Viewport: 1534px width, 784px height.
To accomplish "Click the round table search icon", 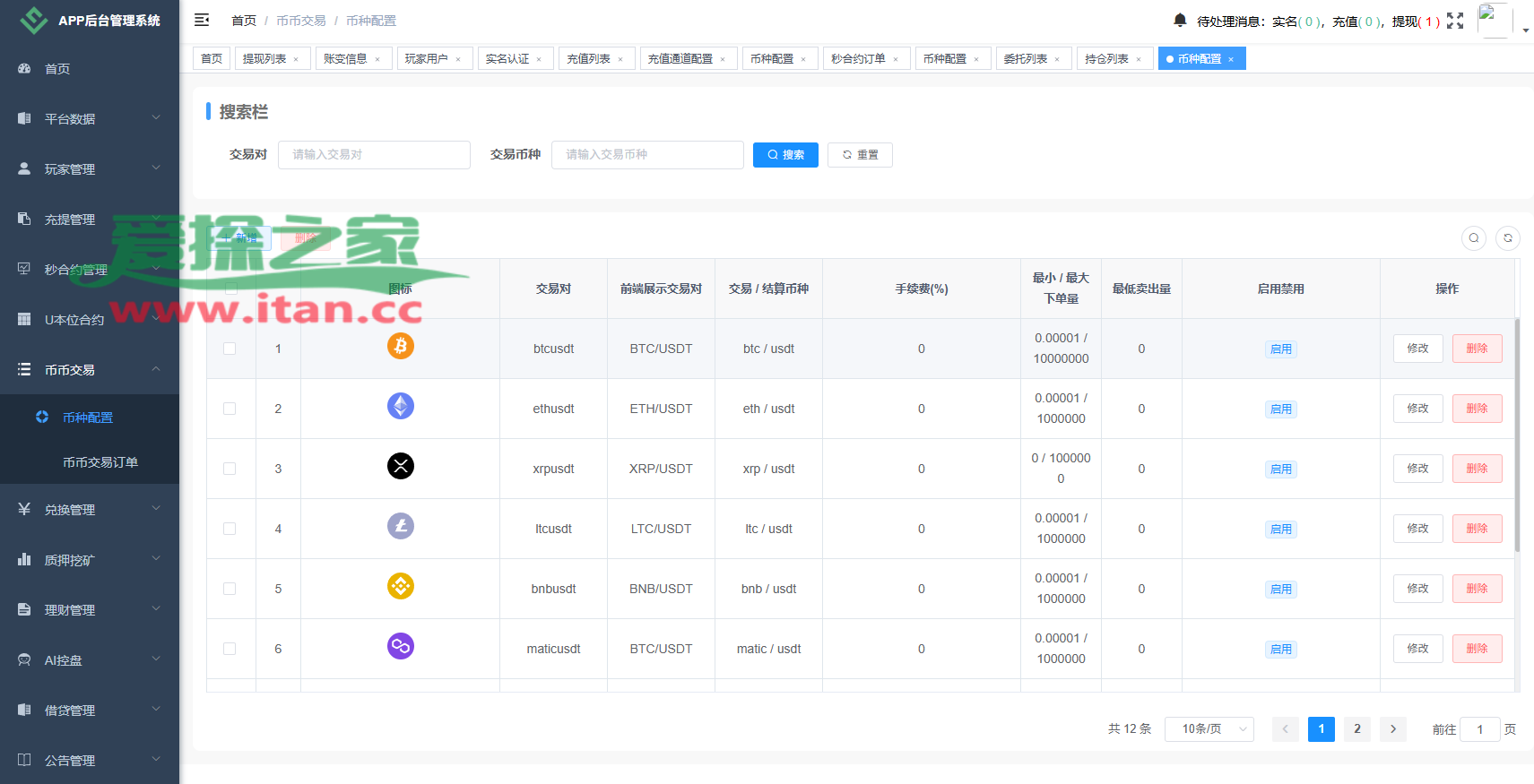I will click(x=1474, y=237).
